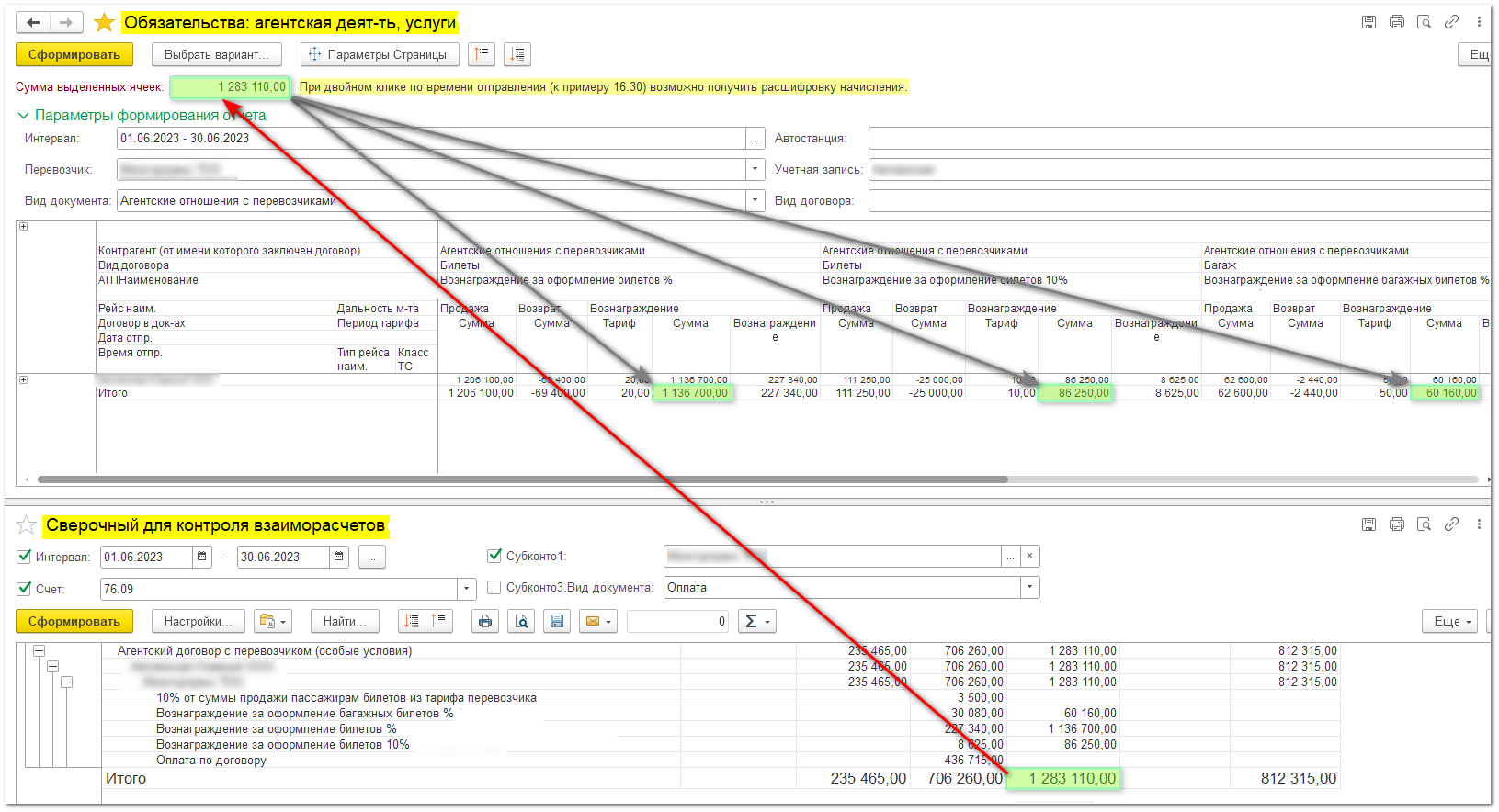Expand the Оплата dropdown arrow

[x=1029, y=588]
